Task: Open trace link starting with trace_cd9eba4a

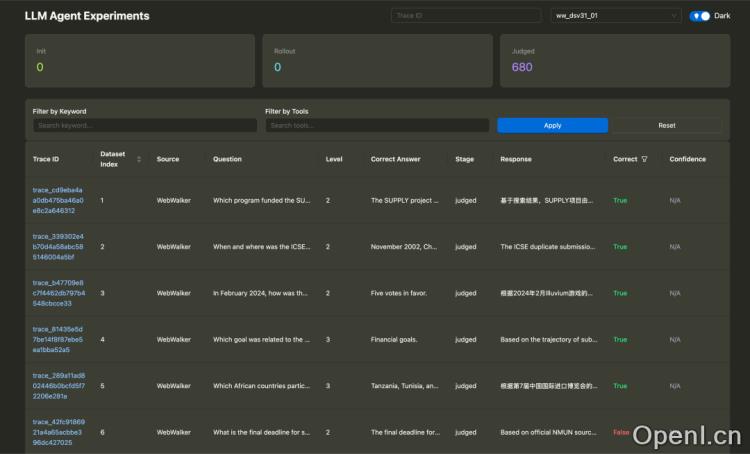Action: coord(58,200)
